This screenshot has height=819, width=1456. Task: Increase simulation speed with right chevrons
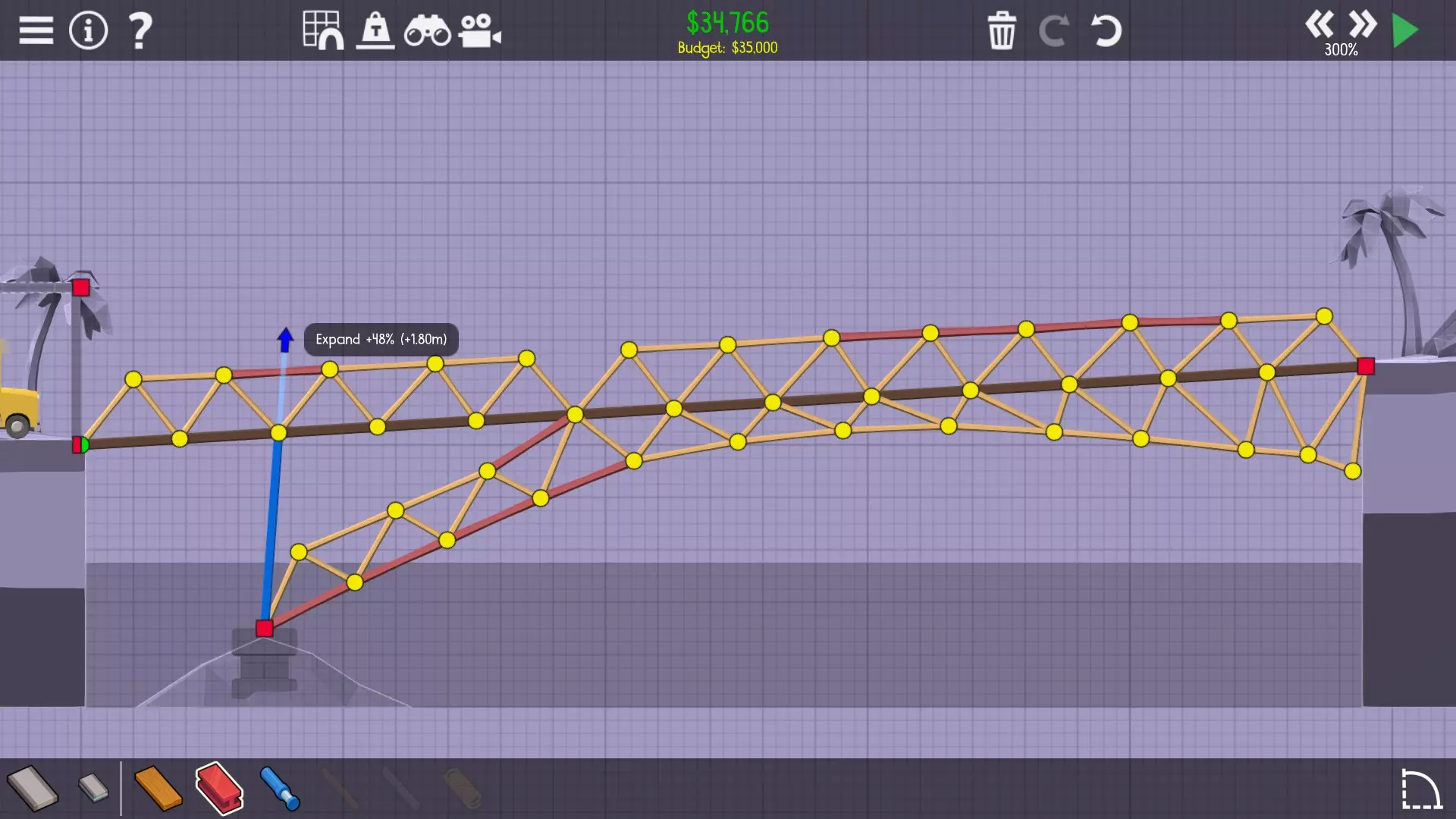pos(1362,24)
